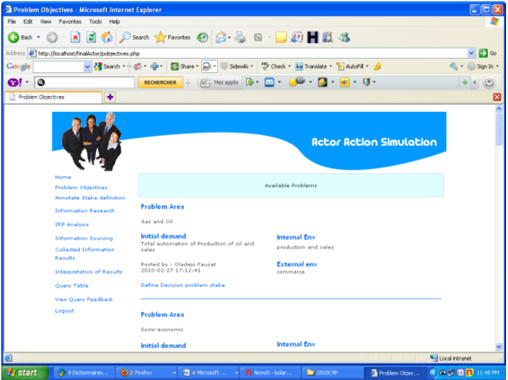Click the Windows start button
The image size is (508, 380).
click(25, 373)
